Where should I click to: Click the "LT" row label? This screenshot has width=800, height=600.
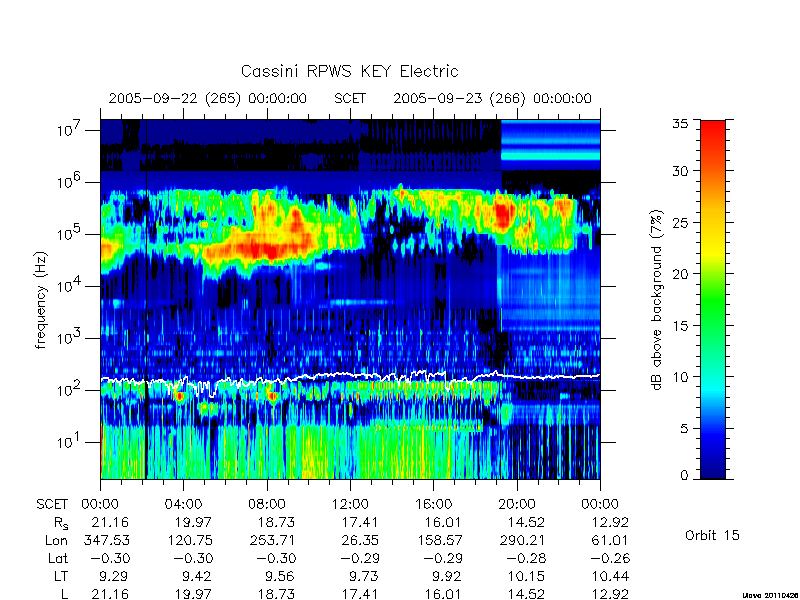[61, 577]
